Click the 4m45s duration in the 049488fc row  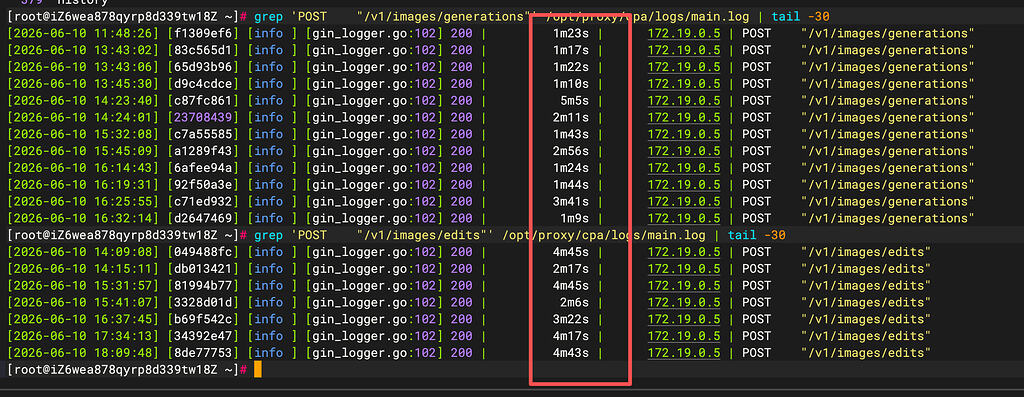click(571, 252)
